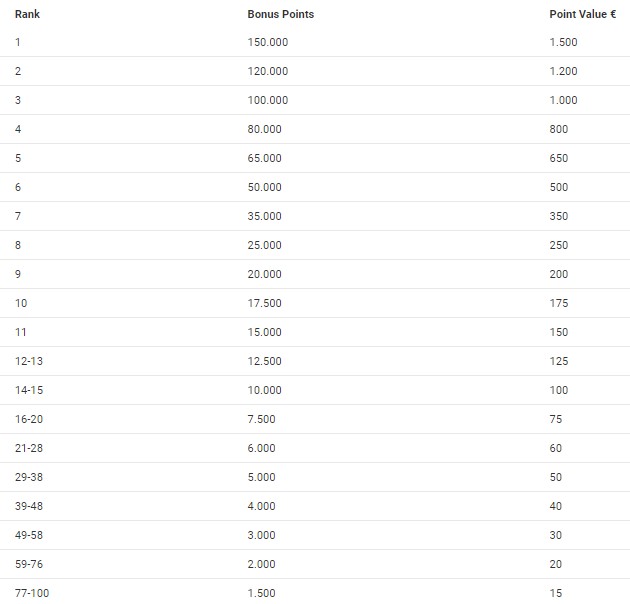Click the 175 point value
630x604 pixels.
coord(558,303)
